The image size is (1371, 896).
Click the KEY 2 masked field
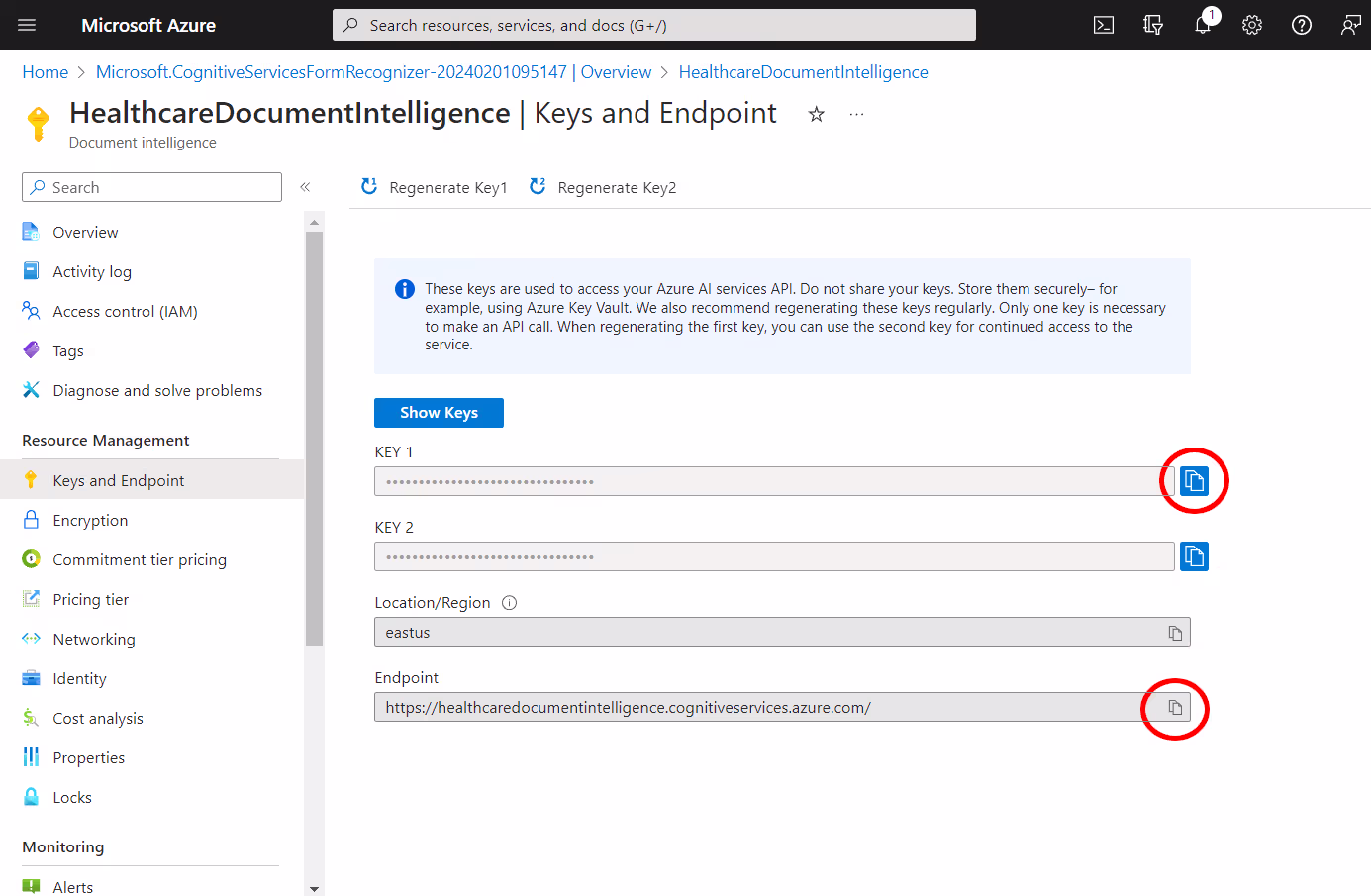pos(774,556)
